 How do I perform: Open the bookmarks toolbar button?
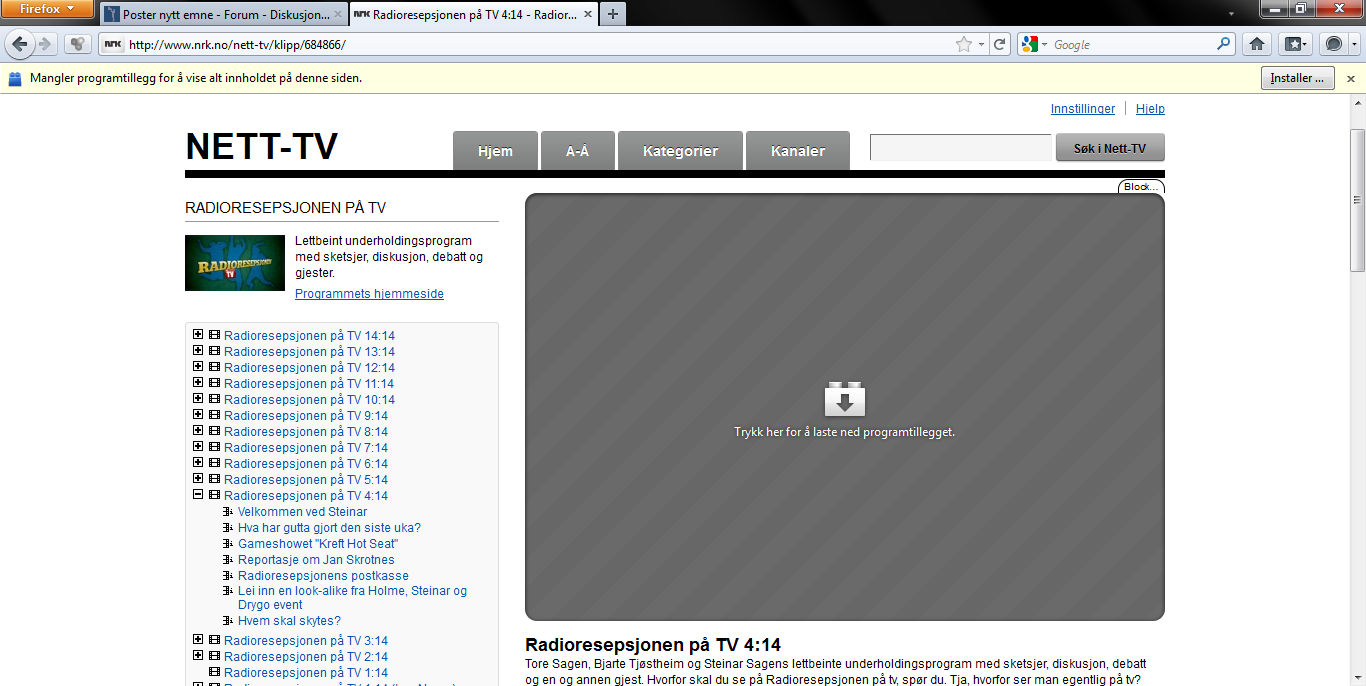1294,44
